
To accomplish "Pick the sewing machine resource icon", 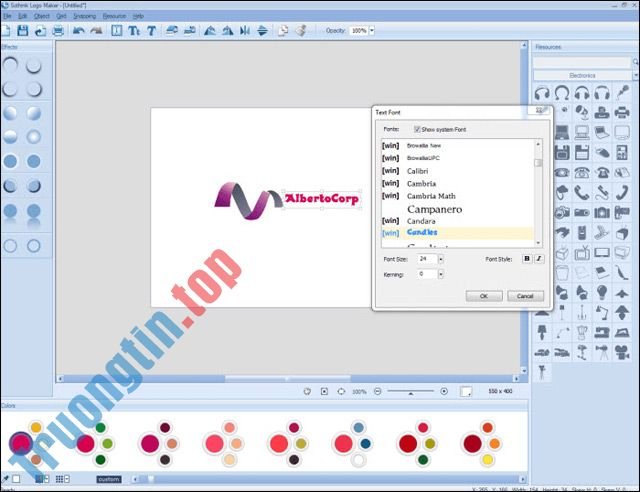I will tap(602, 332).
